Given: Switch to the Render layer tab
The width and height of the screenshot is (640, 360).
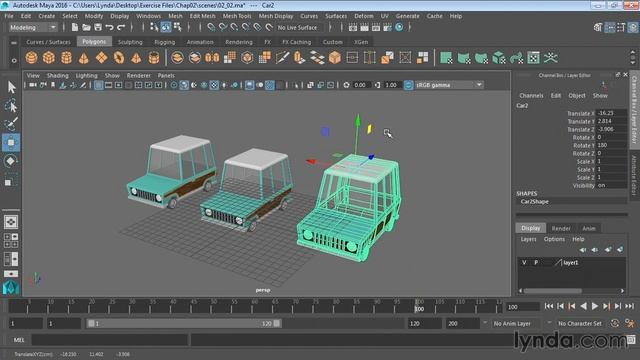Looking at the screenshot, I should tap(561, 228).
